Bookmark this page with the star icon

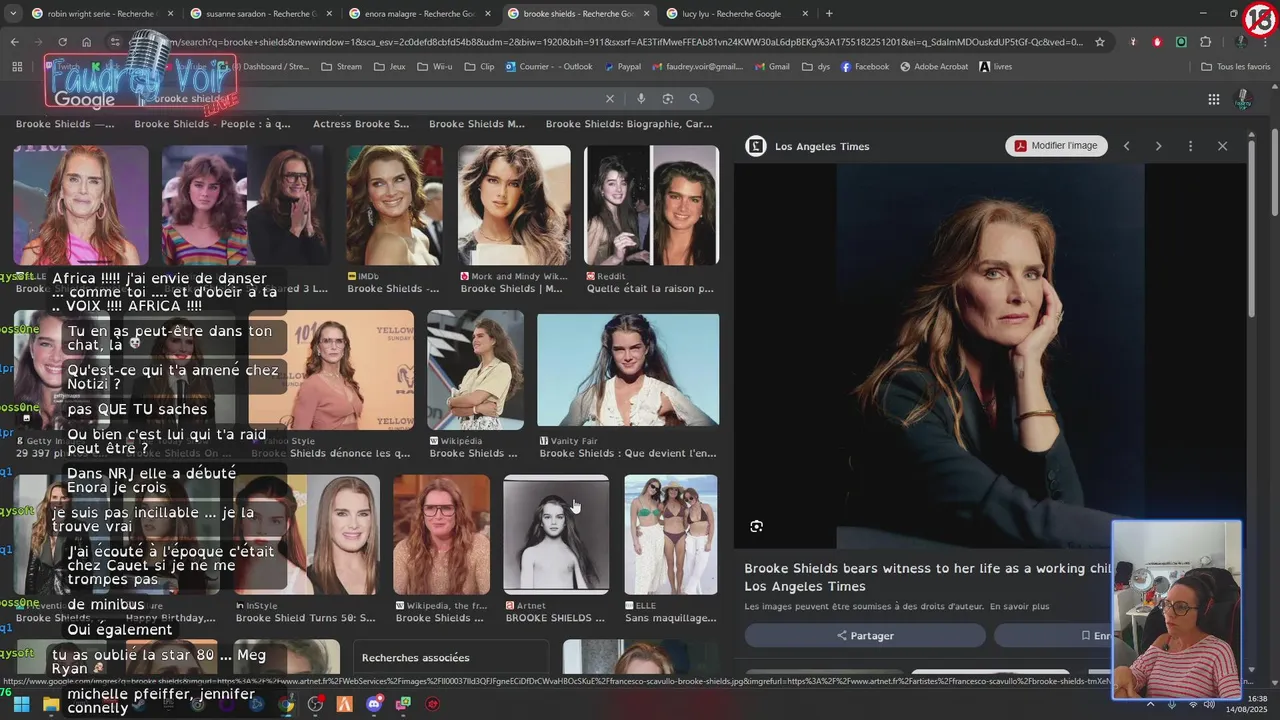tap(1100, 42)
